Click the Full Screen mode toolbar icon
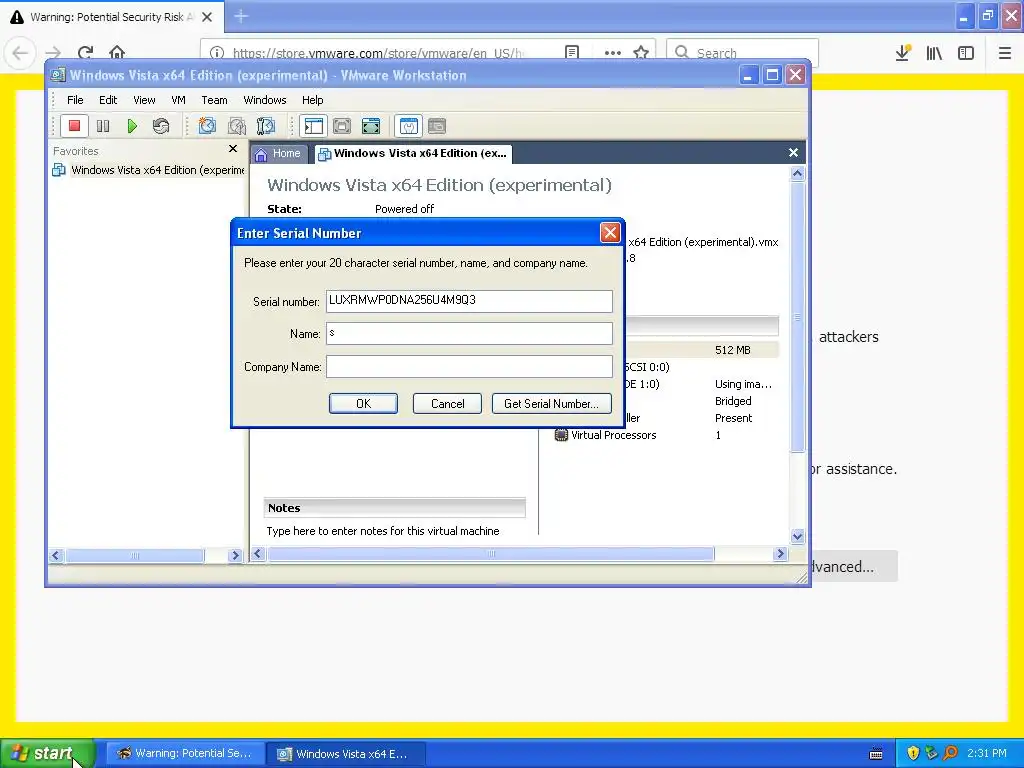This screenshot has height=768, width=1024. pyautogui.click(x=371, y=126)
